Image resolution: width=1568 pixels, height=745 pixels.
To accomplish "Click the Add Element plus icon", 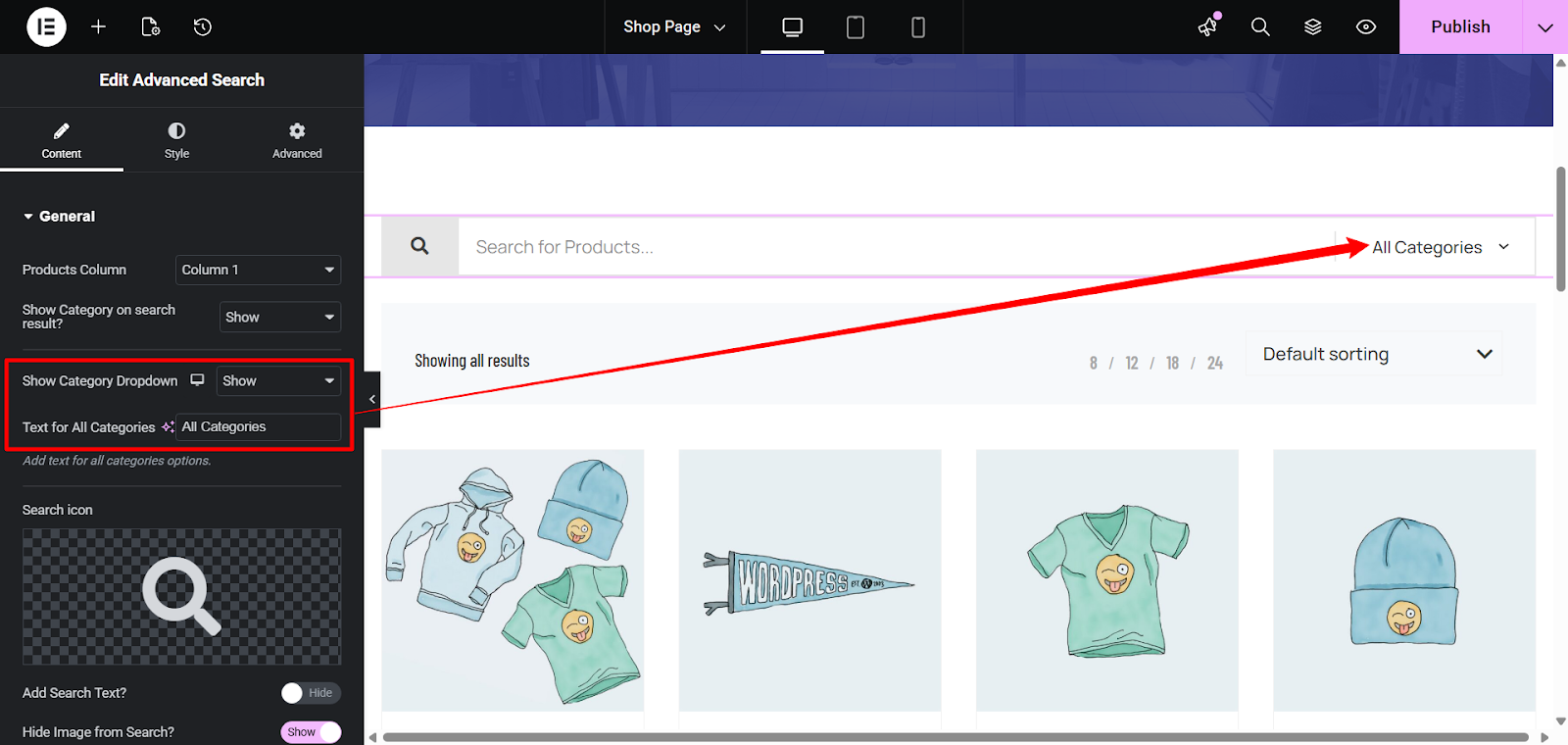I will click(98, 26).
